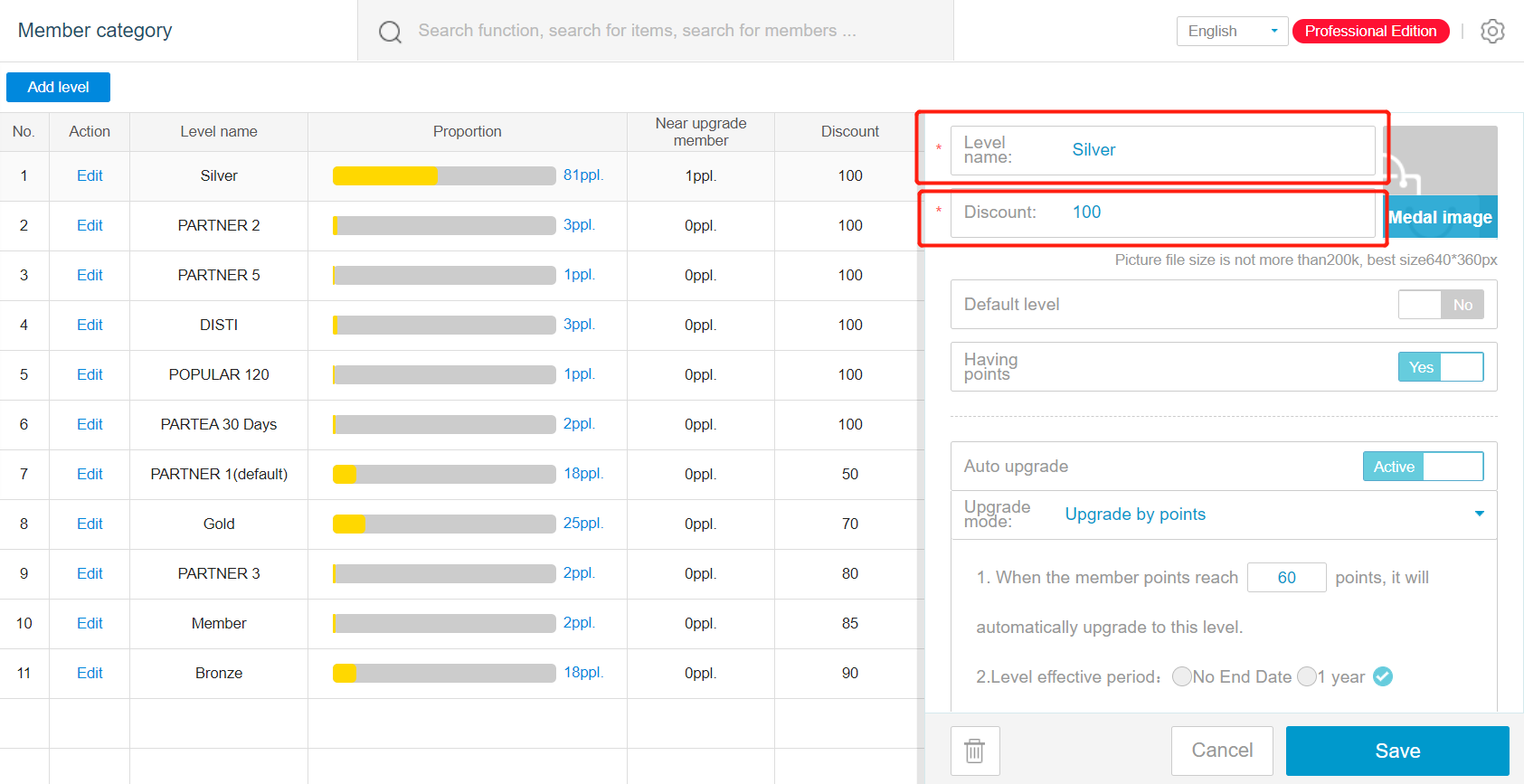Image resolution: width=1524 pixels, height=784 pixels.
Task: Edit the PARTNER 5 level
Action: tap(90, 275)
